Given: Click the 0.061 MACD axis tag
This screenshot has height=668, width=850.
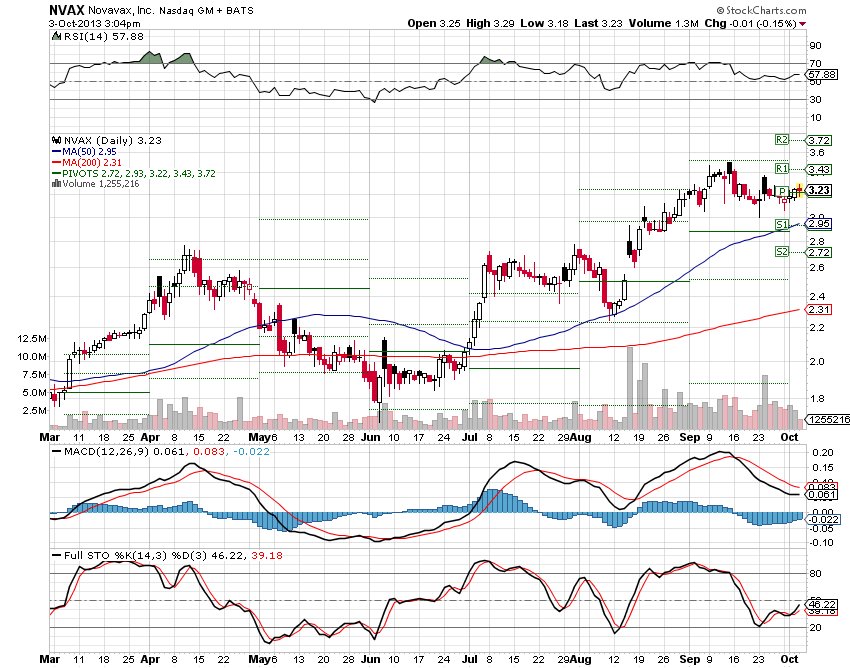Looking at the screenshot, I should coord(821,495).
